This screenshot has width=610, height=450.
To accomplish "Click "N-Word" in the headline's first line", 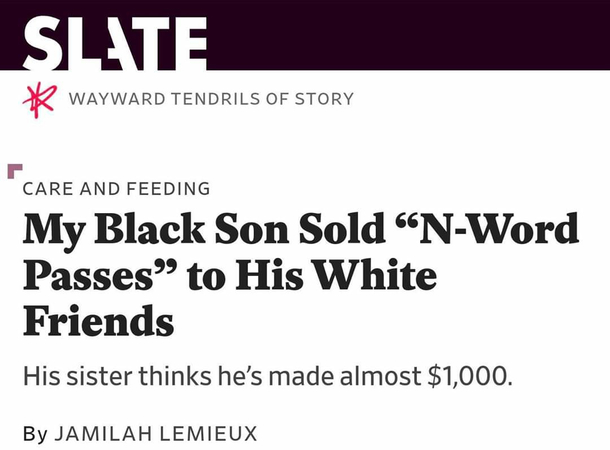I will 499,228.
